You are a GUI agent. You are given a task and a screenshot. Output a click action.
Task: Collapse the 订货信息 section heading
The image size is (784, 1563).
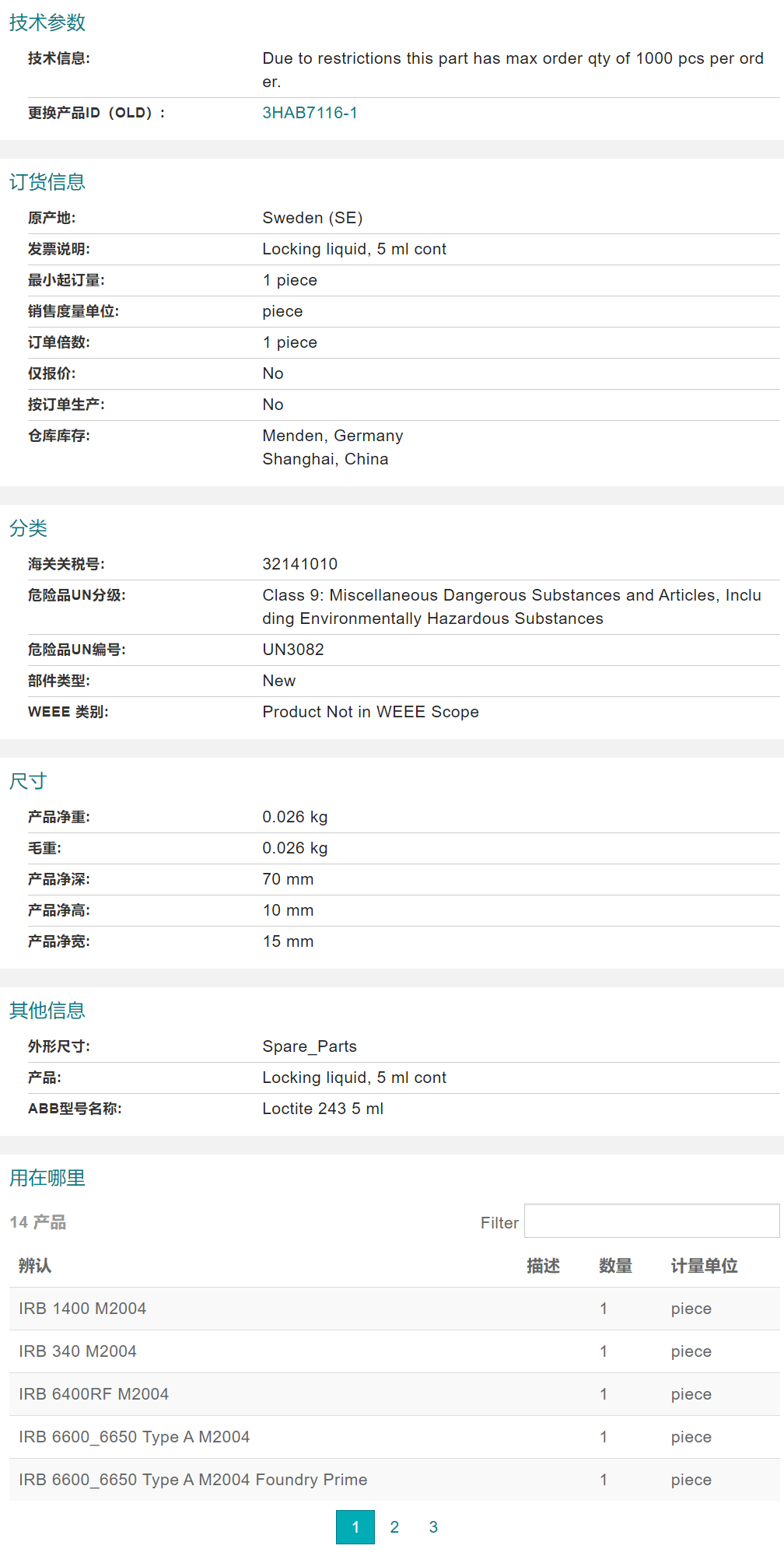click(47, 182)
